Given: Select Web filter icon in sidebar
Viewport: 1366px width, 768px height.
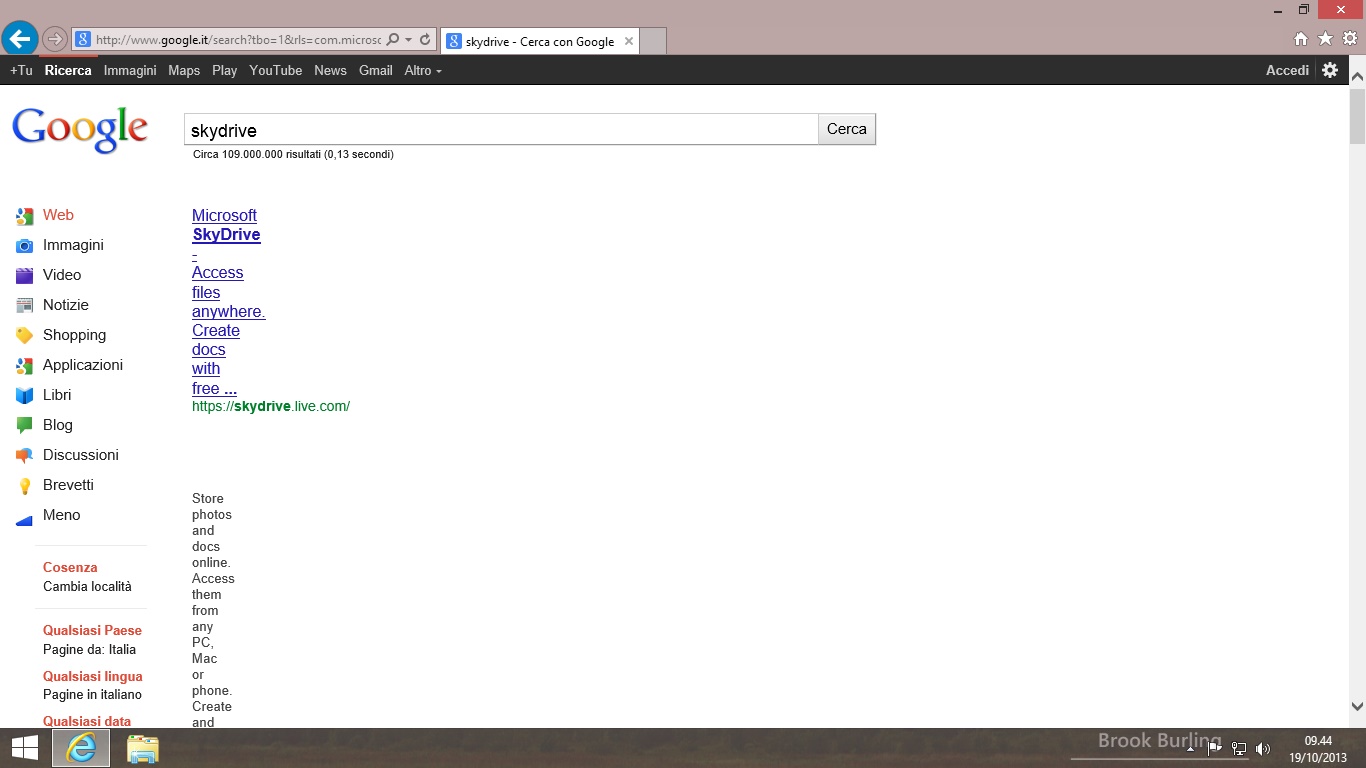Looking at the screenshot, I should [x=25, y=216].
